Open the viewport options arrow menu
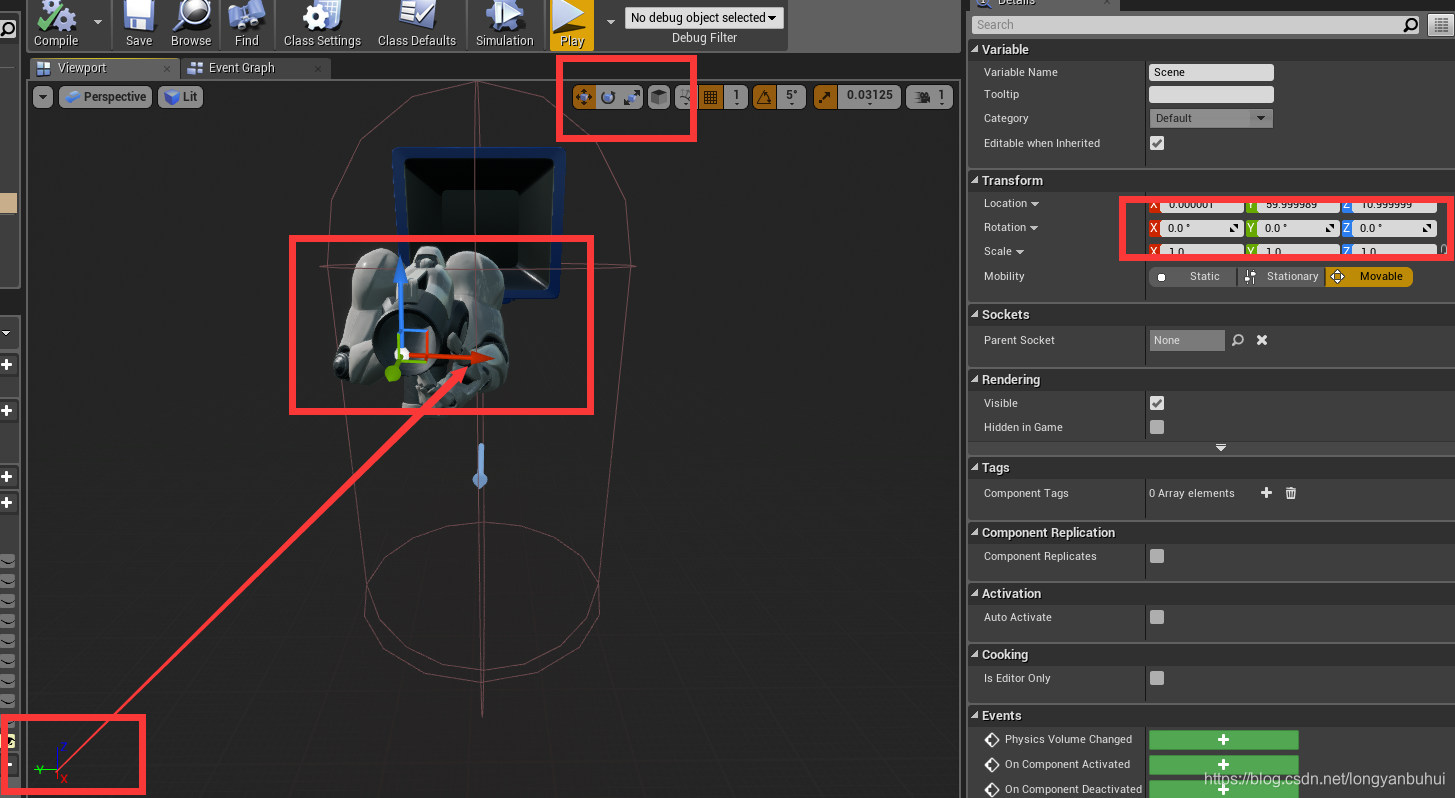This screenshot has height=798, width=1455. pyautogui.click(x=43, y=97)
